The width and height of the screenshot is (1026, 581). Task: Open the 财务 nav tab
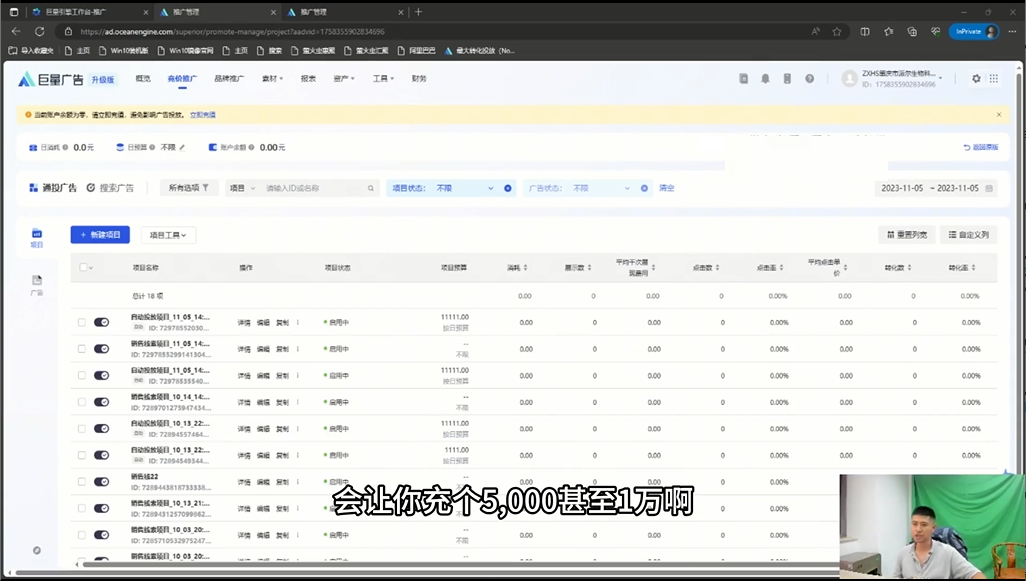coord(419,79)
